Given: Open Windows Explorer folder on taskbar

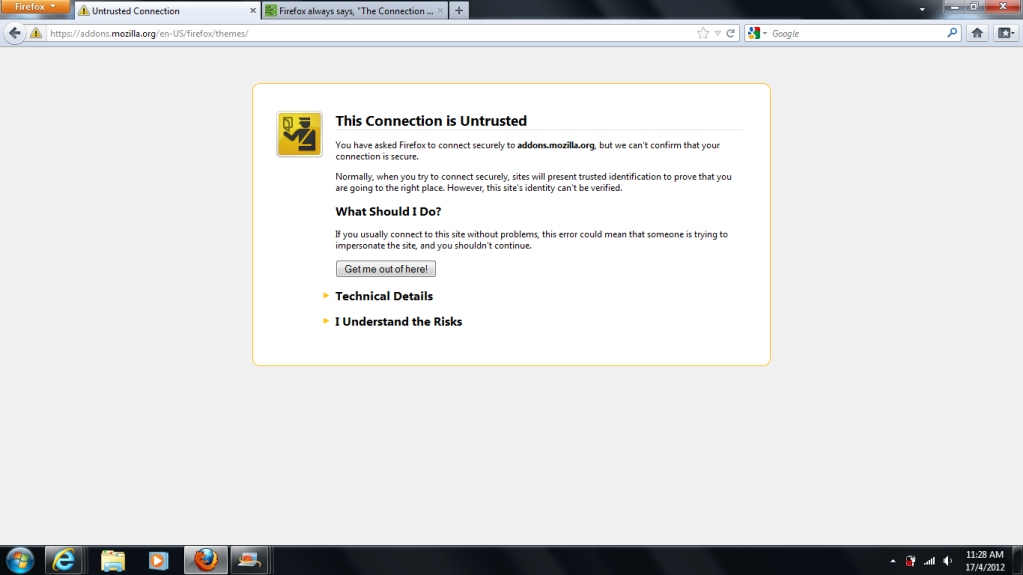Looking at the screenshot, I should 113,560.
